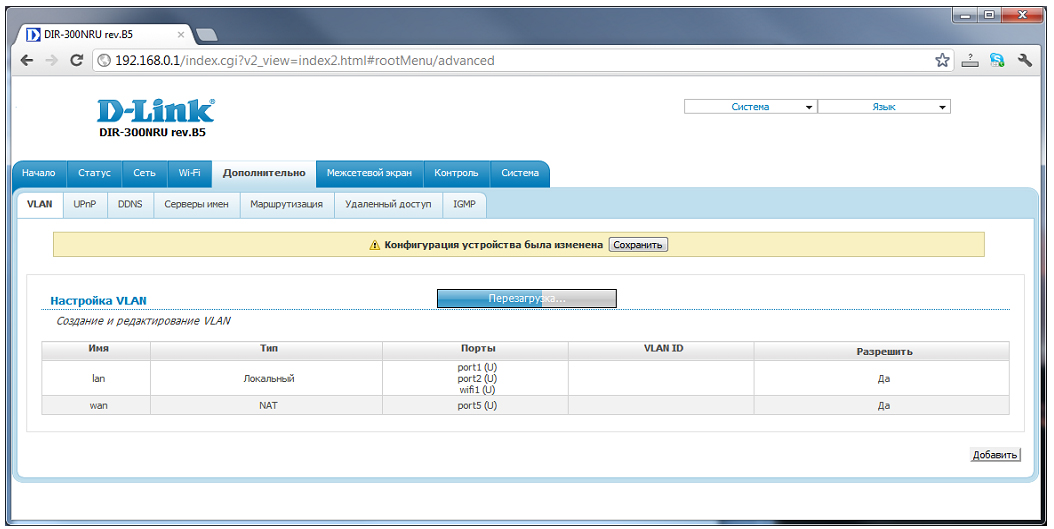Close the DIR-300NRU browser tab
The height and width of the screenshot is (529, 1054).
tap(180, 34)
